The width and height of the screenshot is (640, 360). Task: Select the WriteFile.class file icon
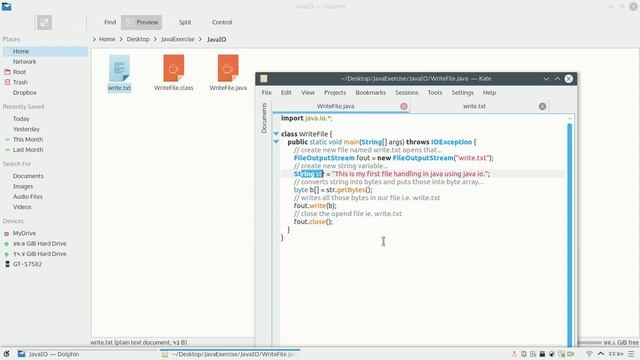click(173, 68)
